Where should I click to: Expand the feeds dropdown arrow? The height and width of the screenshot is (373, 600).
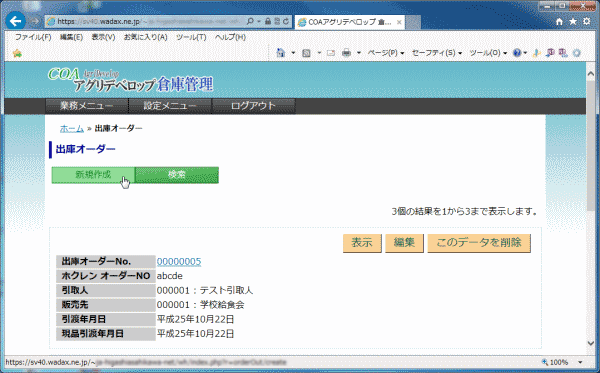(x=319, y=53)
